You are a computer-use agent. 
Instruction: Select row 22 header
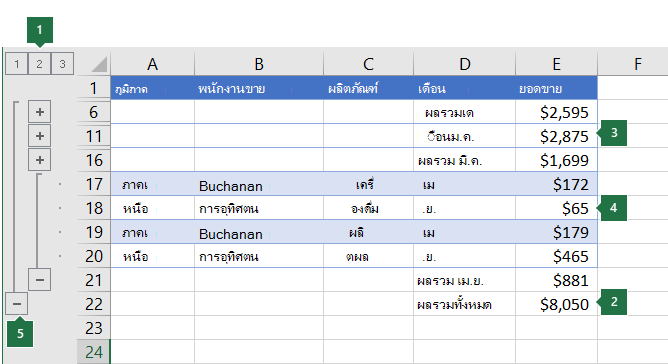94,304
